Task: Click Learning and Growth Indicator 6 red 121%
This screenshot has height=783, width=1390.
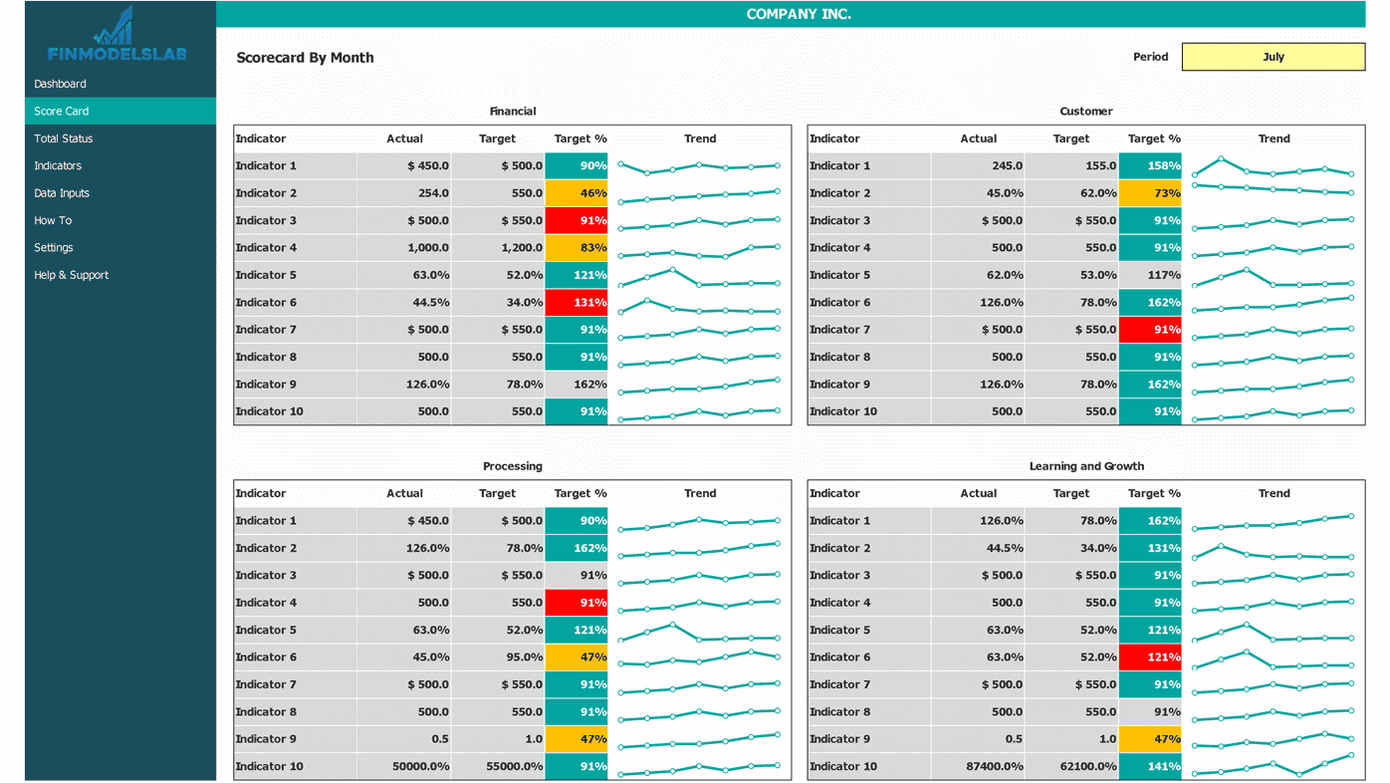Action: pyautogui.click(x=1150, y=658)
